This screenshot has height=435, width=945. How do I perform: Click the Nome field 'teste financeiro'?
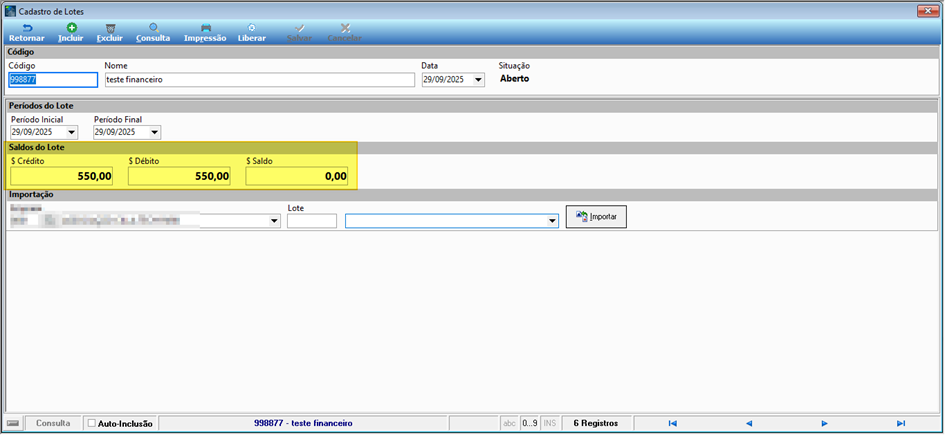[260, 80]
